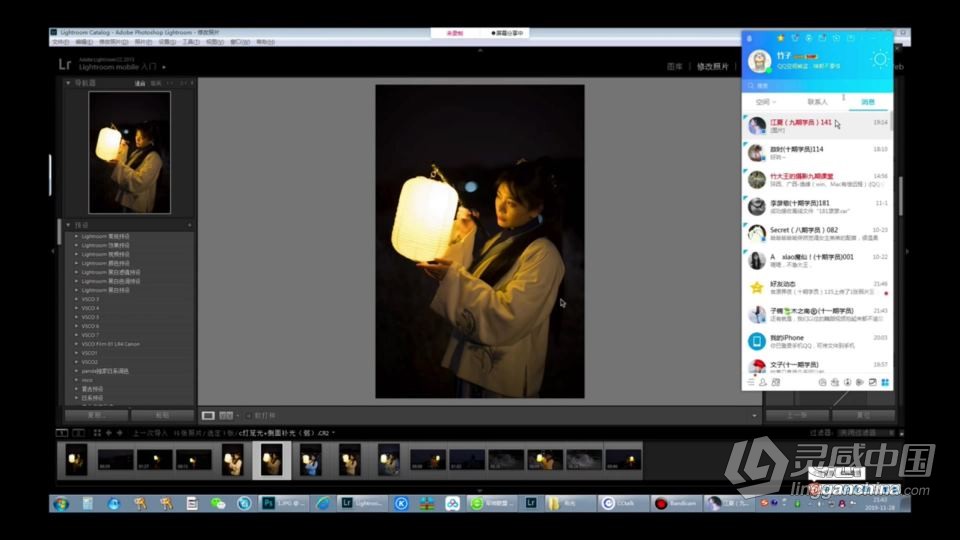This screenshot has height=540, width=960.
Task: Toggle the filter switch in filmstrip header
Action: pos(901,433)
